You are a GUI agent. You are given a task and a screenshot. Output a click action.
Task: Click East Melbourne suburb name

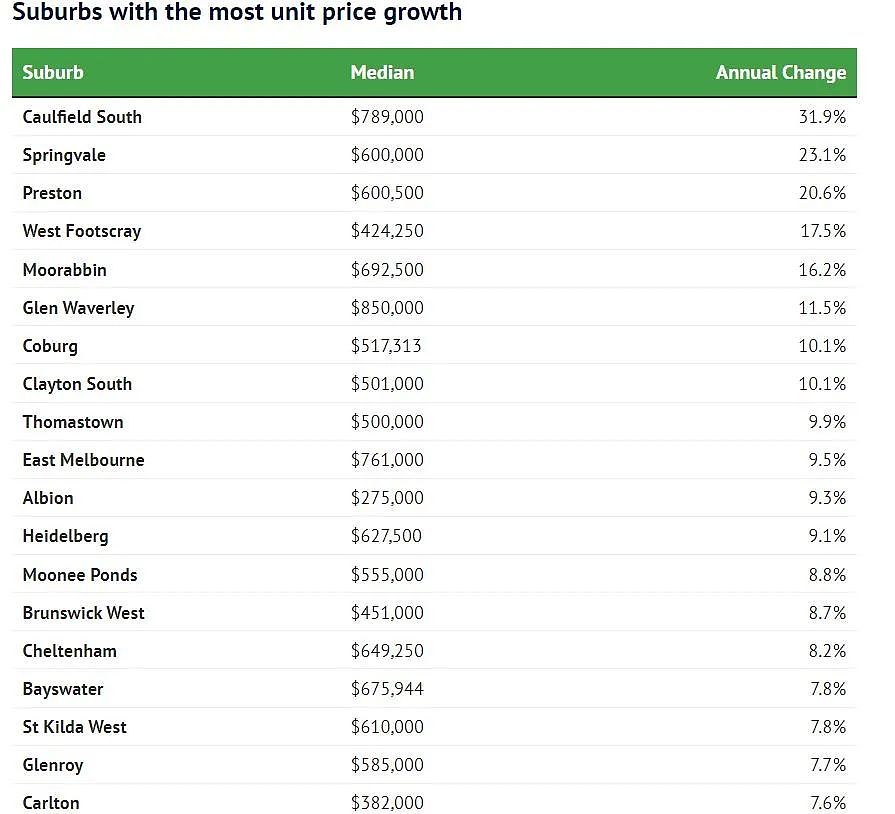point(83,460)
